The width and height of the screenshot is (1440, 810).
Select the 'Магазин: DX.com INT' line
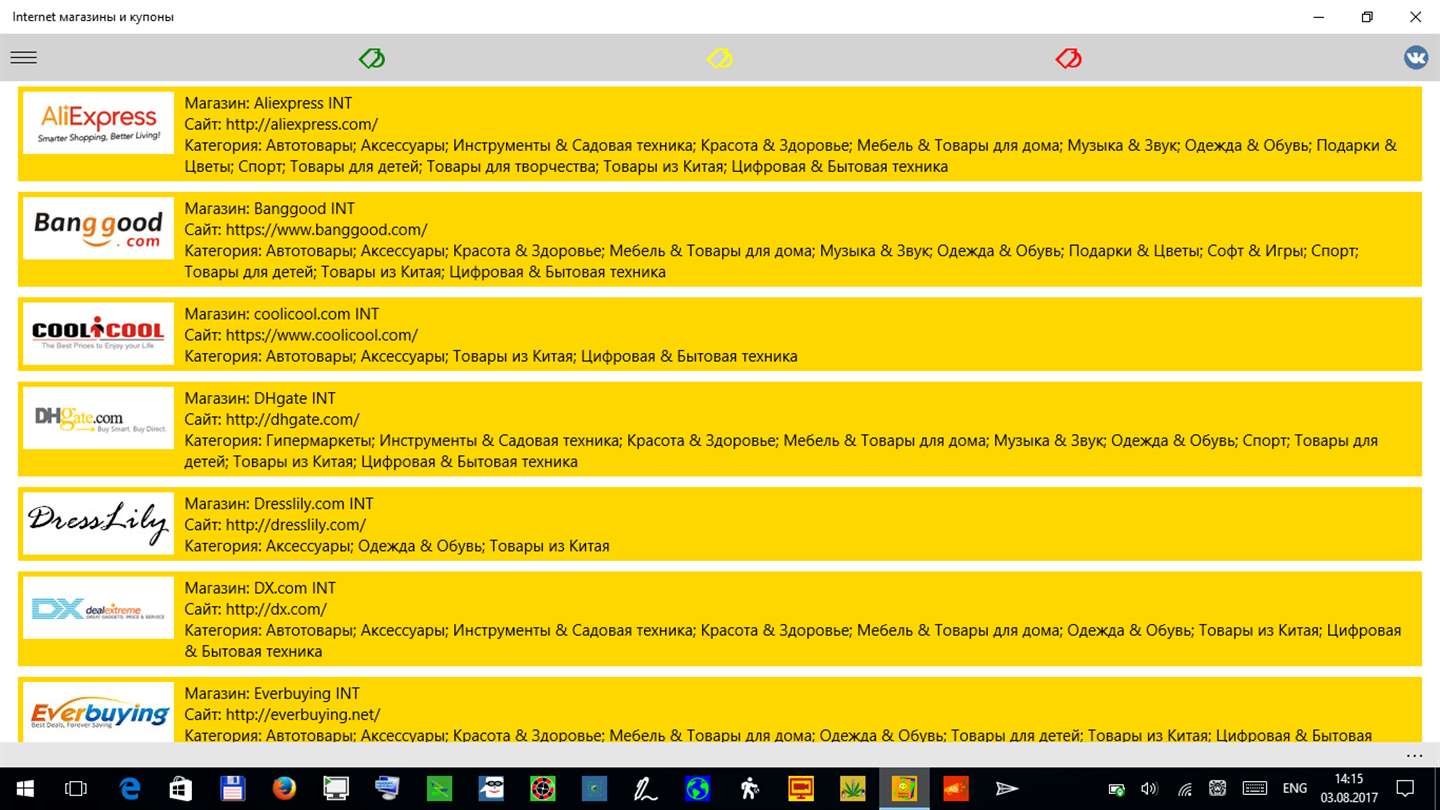coord(260,588)
